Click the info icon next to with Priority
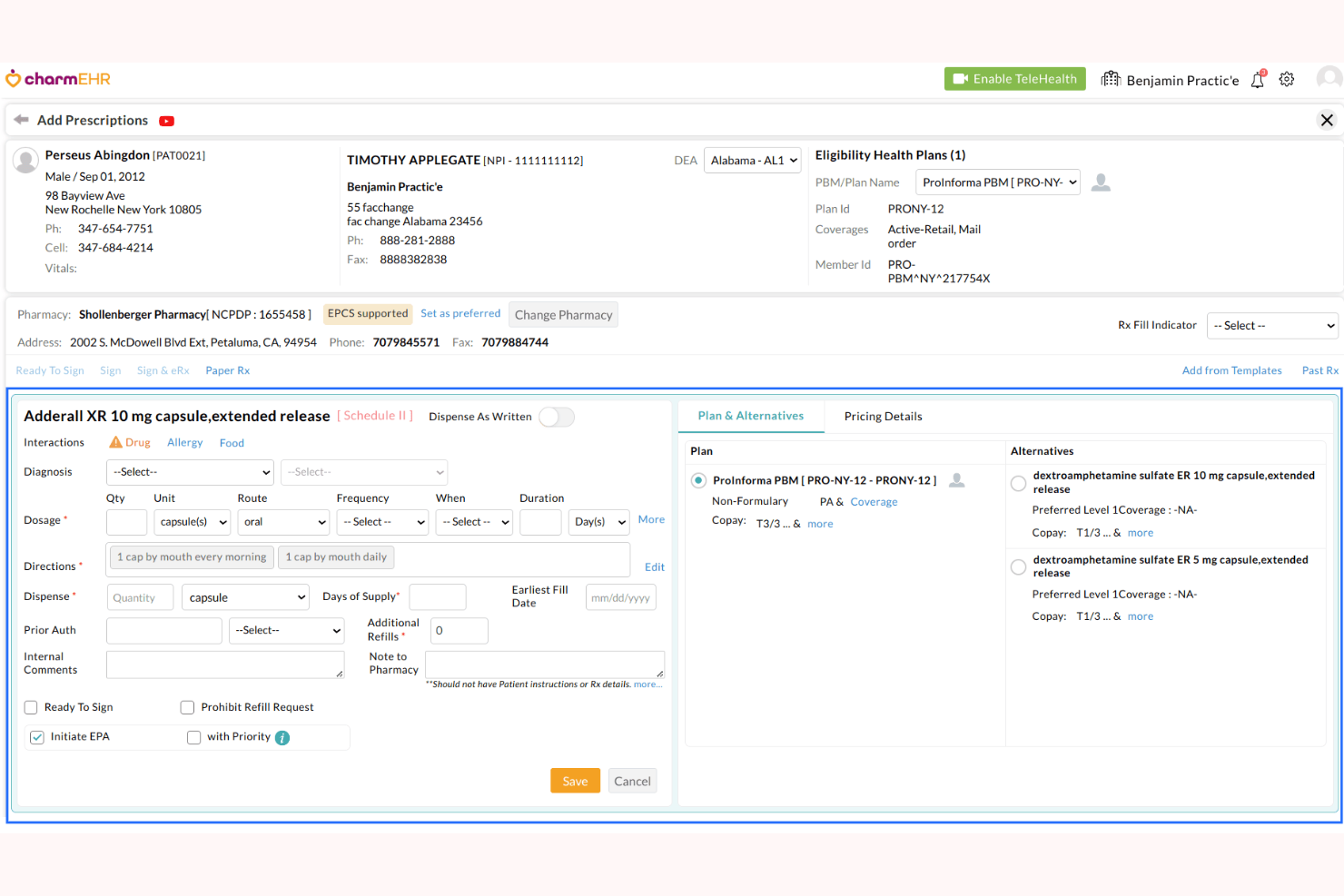The image size is (1344, 896). point(282,737)
